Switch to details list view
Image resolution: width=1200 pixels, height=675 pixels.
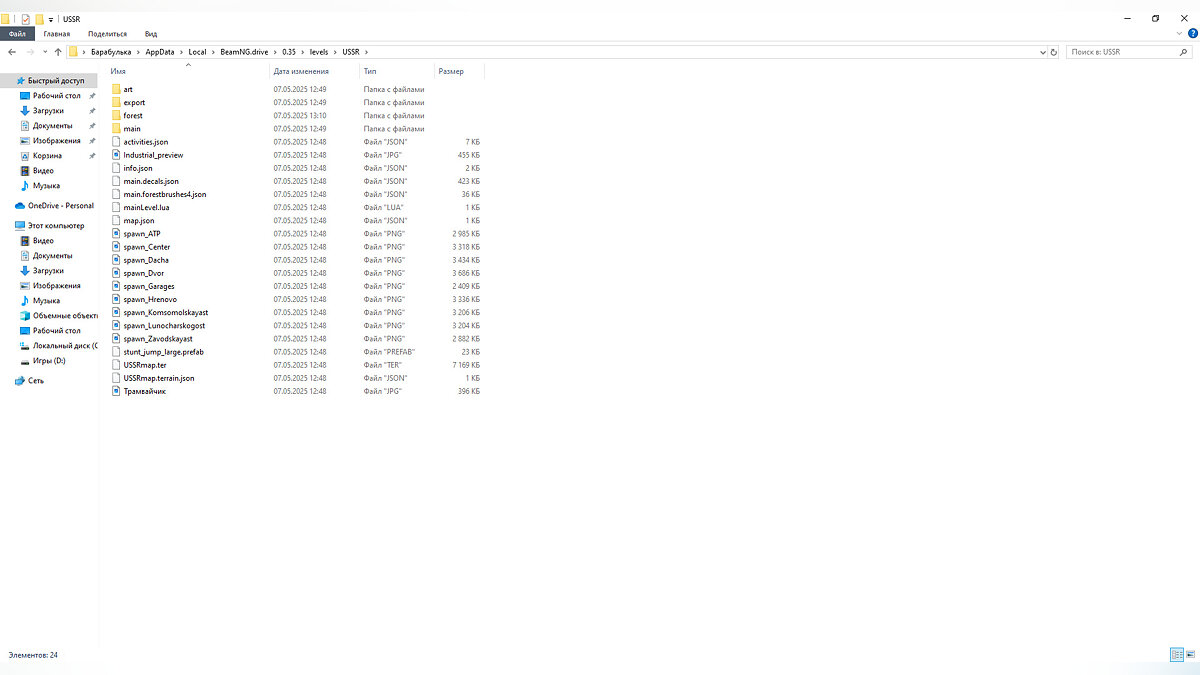1176,654
